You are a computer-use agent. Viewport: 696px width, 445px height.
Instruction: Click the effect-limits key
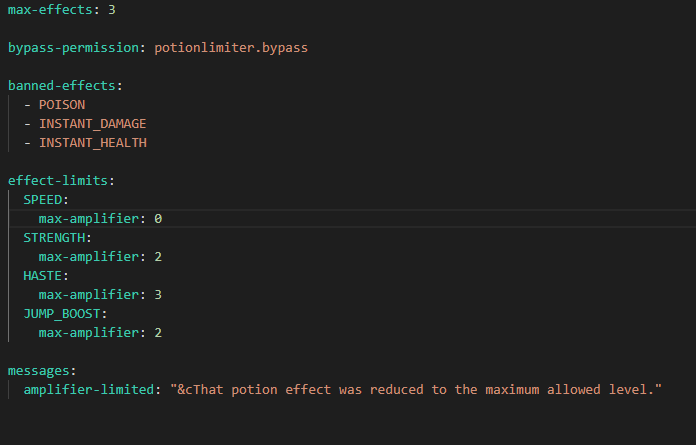pyautogui.click(x=58, y=181)
